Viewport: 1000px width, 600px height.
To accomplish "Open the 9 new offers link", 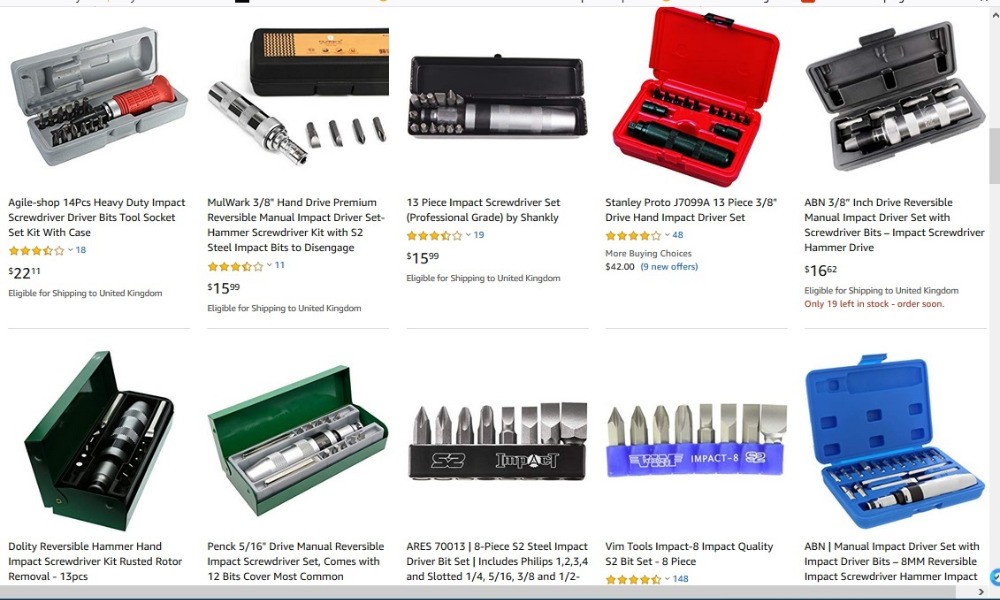I will coord(669,267).
